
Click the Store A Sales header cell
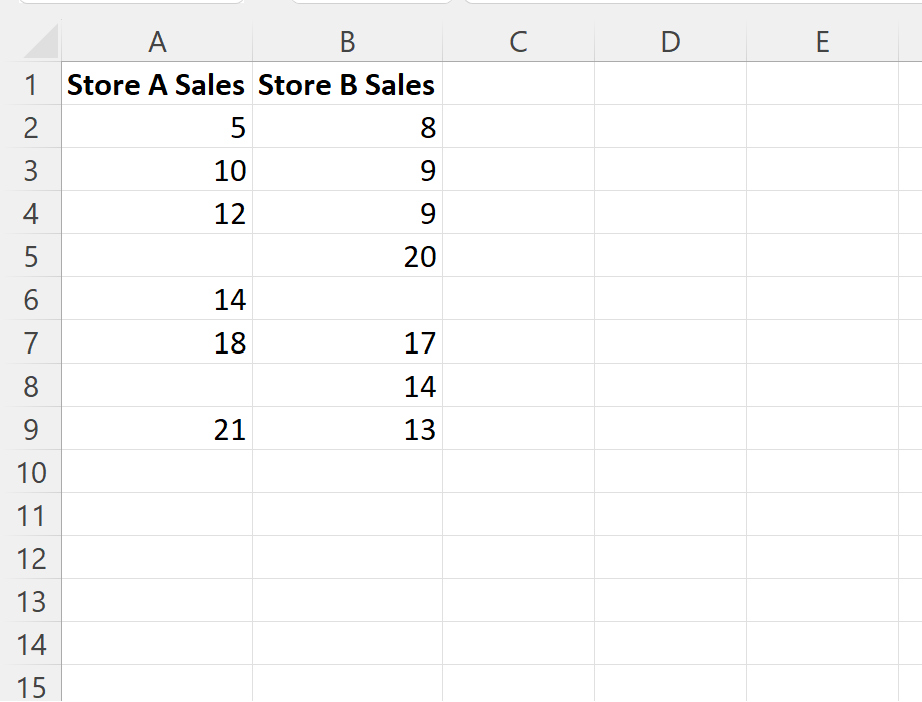(x=157, y=83)
